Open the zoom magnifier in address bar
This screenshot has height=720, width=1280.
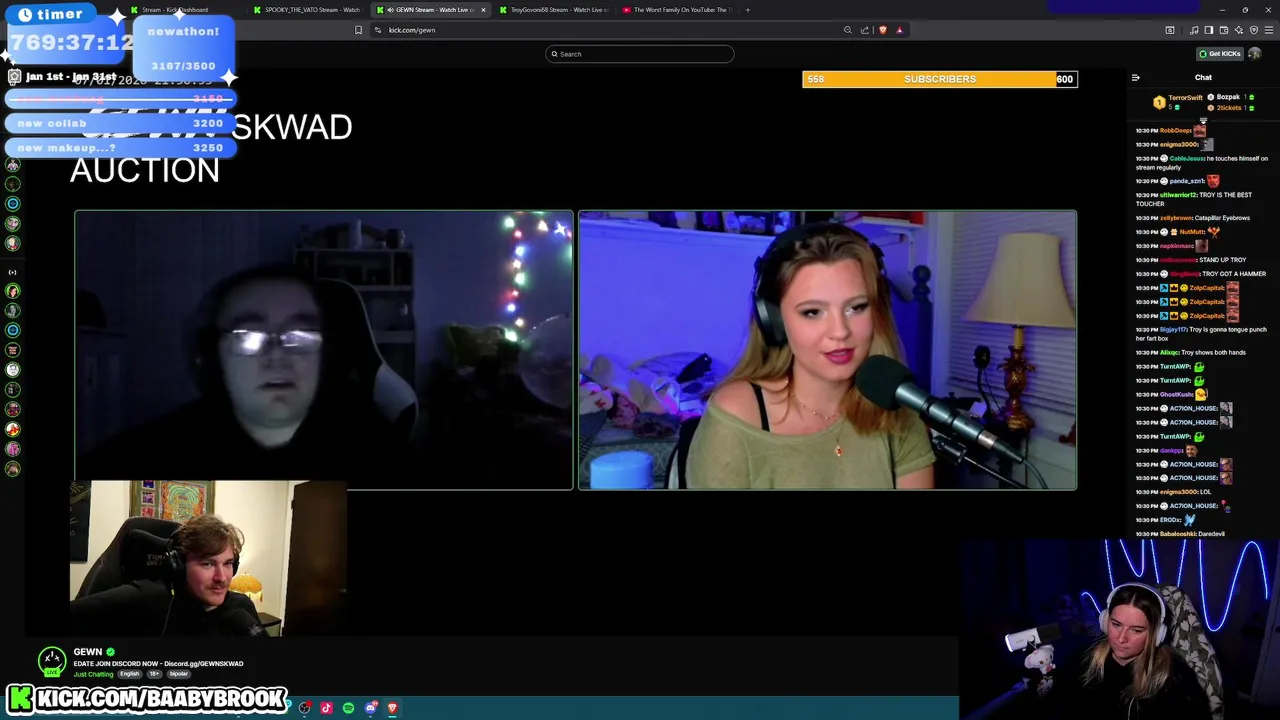tap(848, 30)
